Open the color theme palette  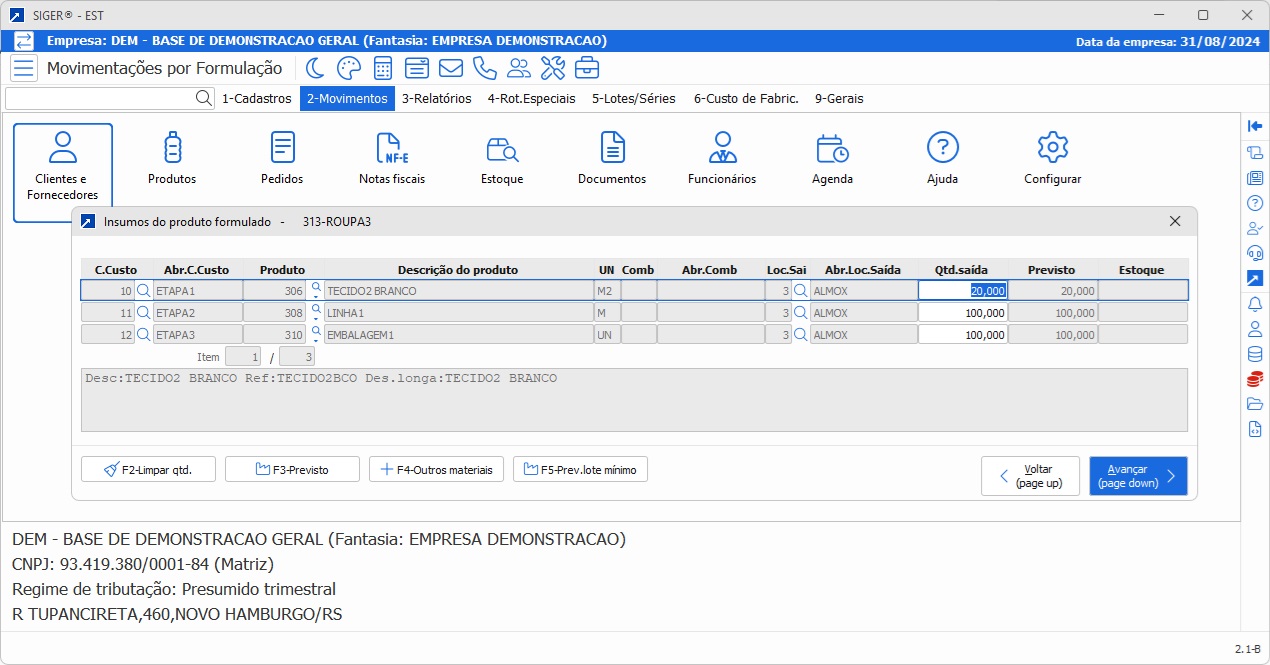348,68
